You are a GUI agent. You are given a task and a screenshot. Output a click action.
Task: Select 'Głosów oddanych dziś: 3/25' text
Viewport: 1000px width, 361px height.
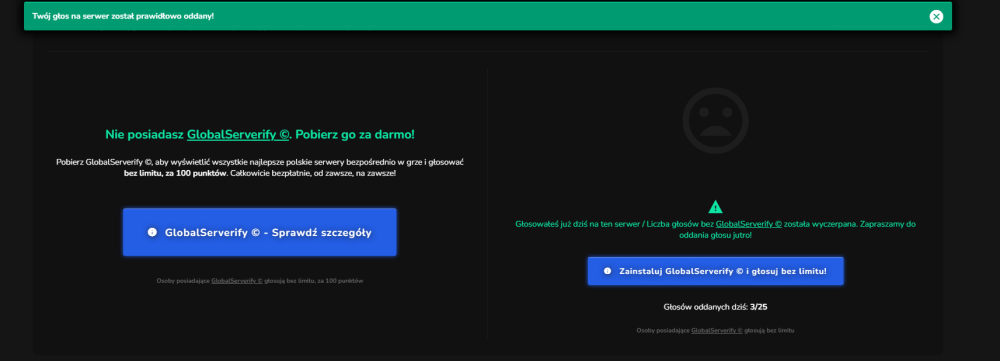tap(716, 307)
